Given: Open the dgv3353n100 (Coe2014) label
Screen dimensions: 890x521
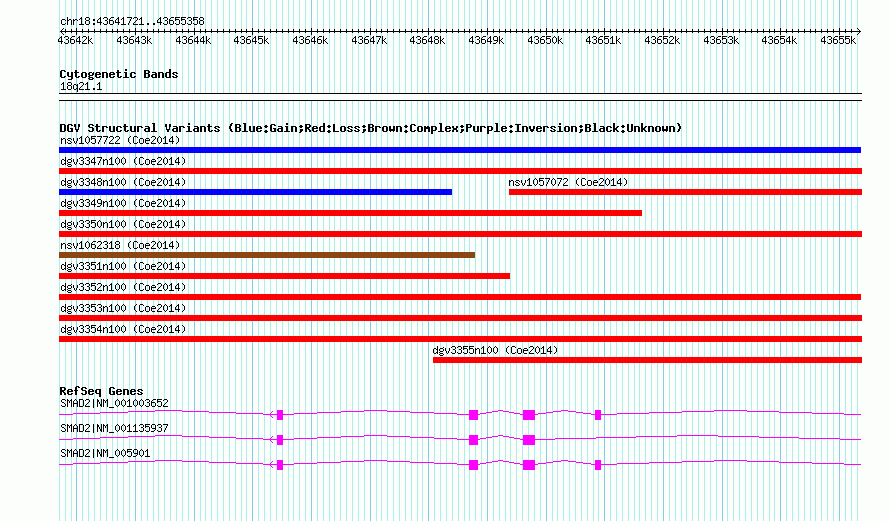Looking at the screenshot, I should pyautogui.click(x=123, y=308).
